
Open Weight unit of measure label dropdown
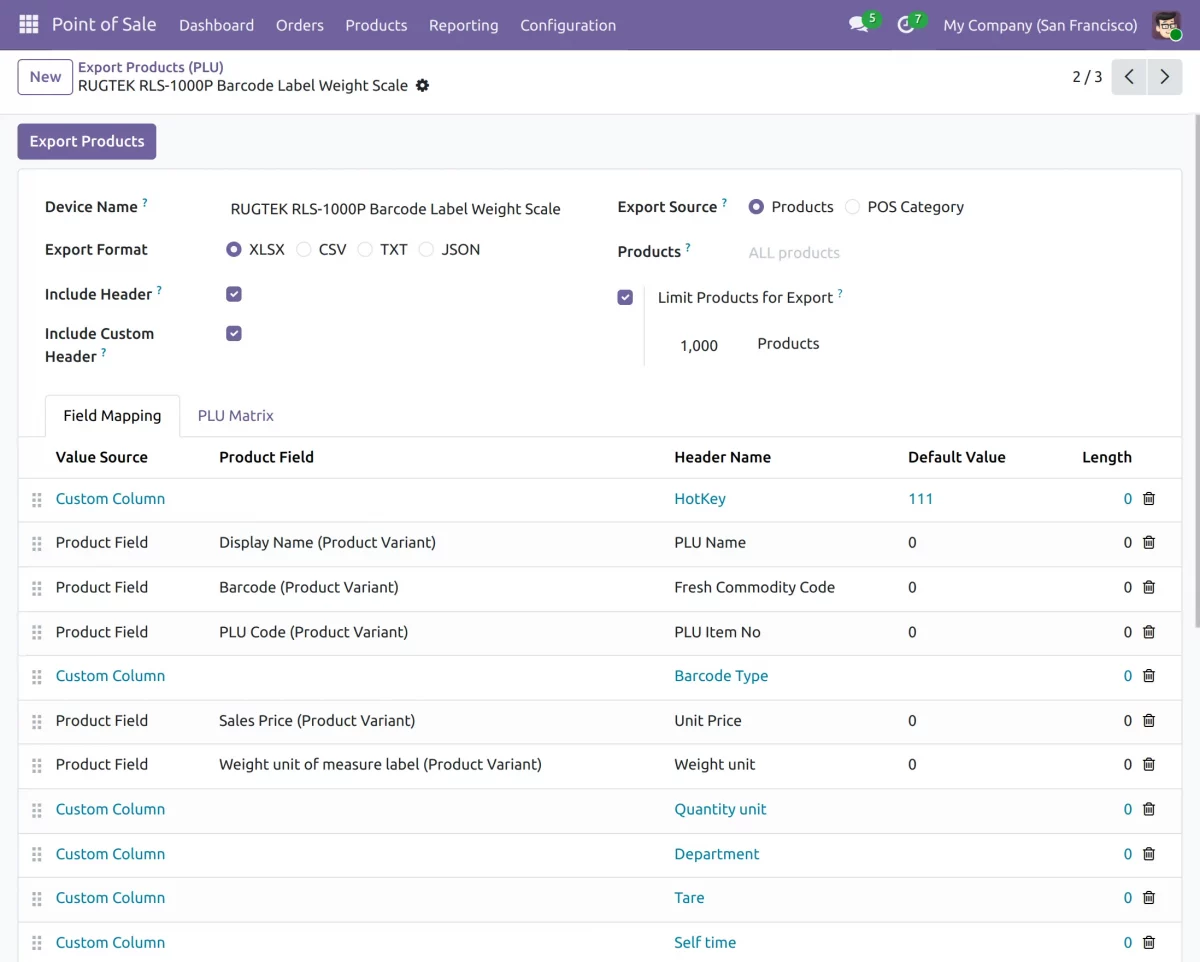[x=380, y=765]
